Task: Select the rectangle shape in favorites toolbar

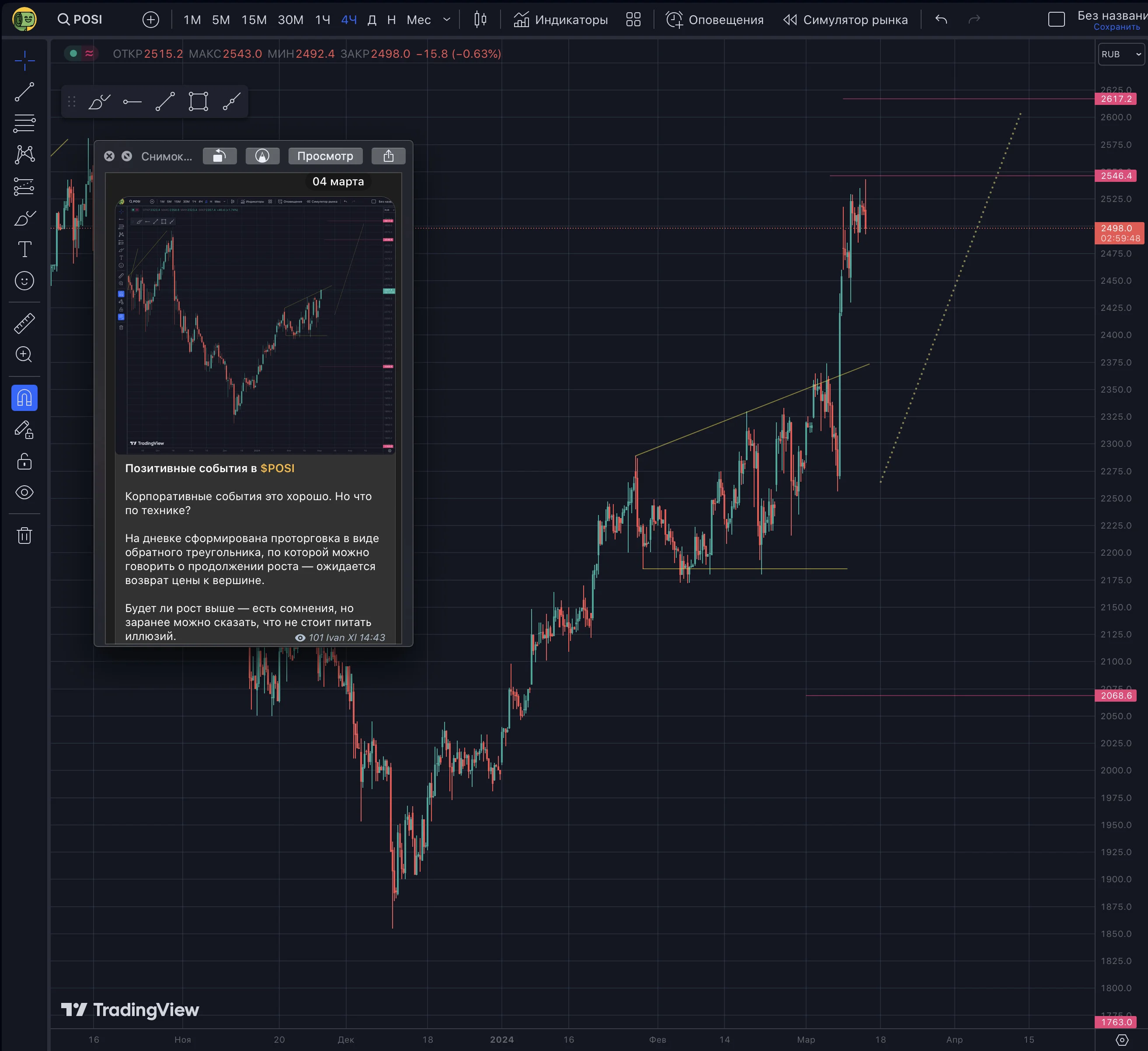Action: click(x=198, y=102)
